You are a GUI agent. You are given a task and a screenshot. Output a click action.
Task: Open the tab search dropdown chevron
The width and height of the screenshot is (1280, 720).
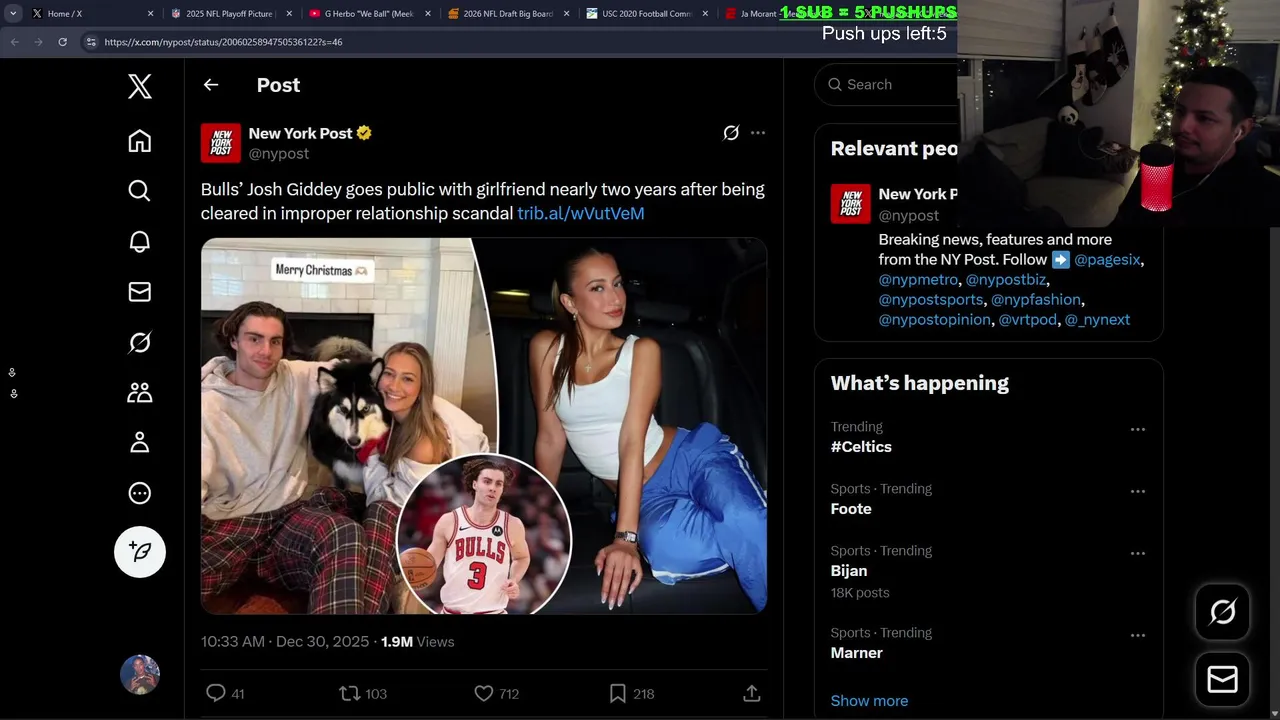pyautogui.click(x=13, y=14)
